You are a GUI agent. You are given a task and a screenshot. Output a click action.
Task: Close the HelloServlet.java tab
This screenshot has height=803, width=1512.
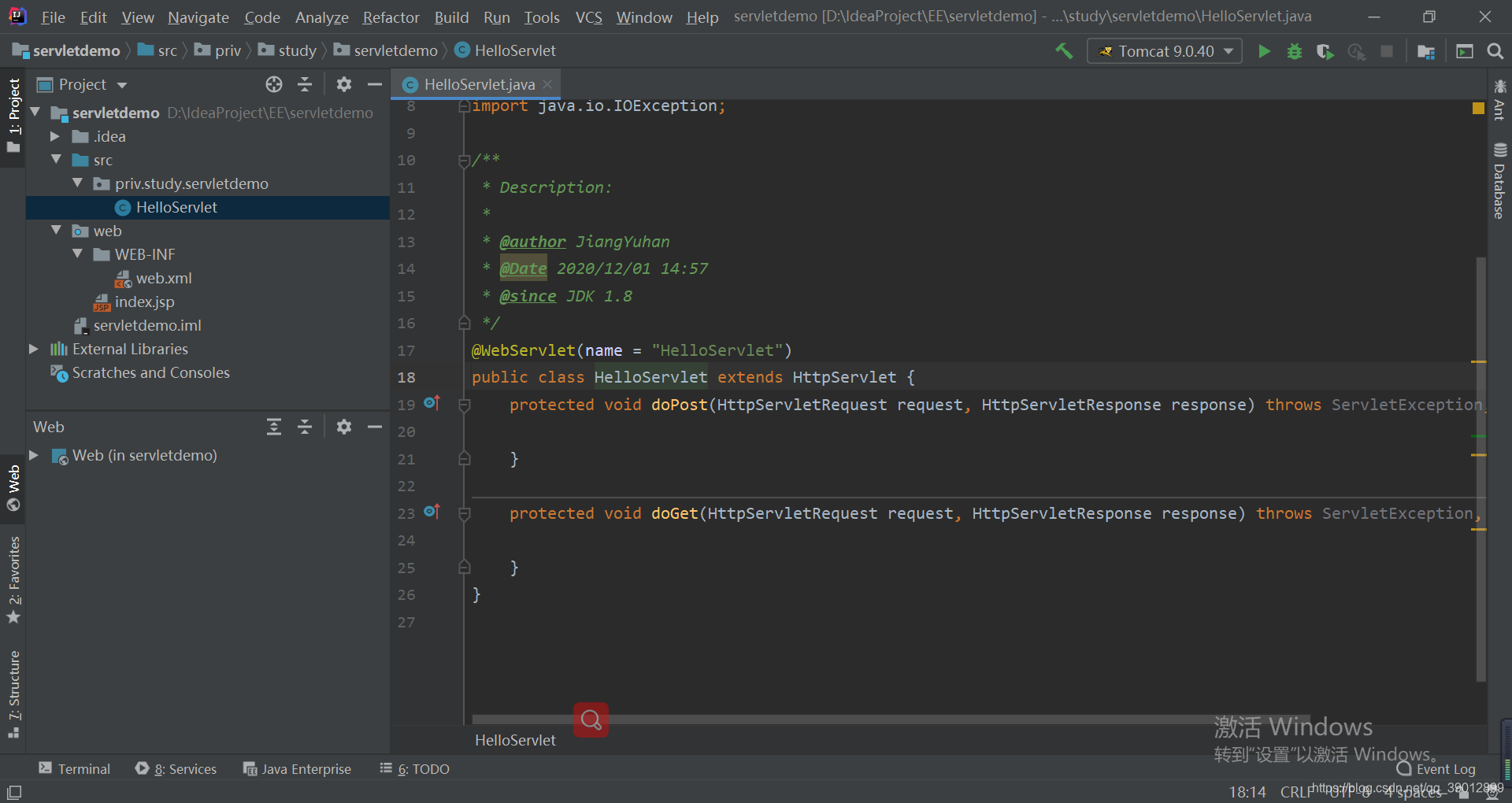tap(547, 84)
